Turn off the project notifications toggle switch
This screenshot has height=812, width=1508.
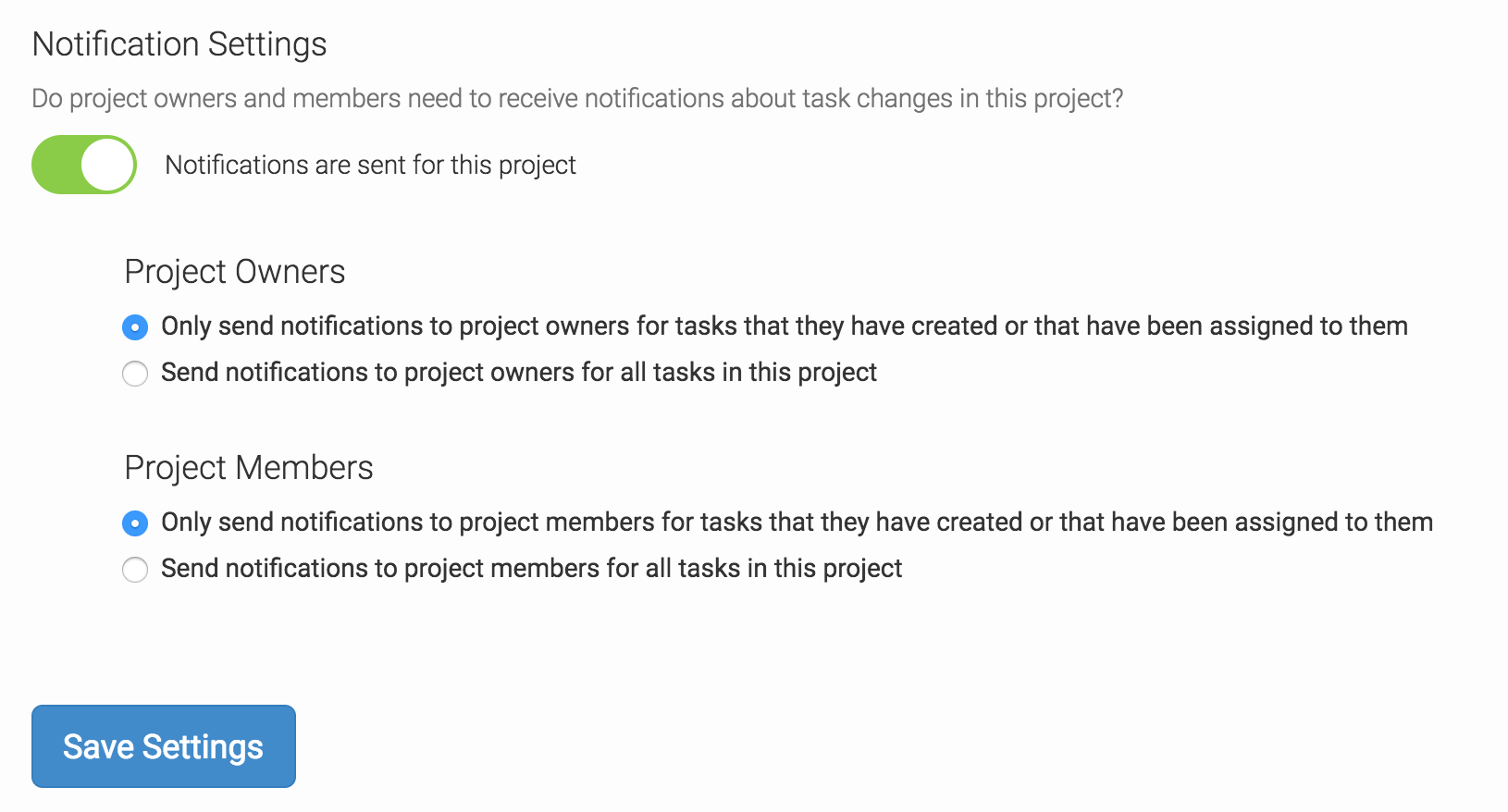pyautogui.click(x=84, y=165)
